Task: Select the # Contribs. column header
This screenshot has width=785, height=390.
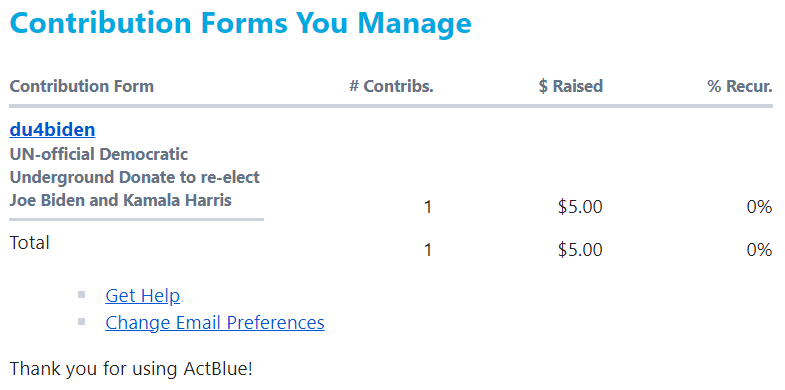Action: 391,86
